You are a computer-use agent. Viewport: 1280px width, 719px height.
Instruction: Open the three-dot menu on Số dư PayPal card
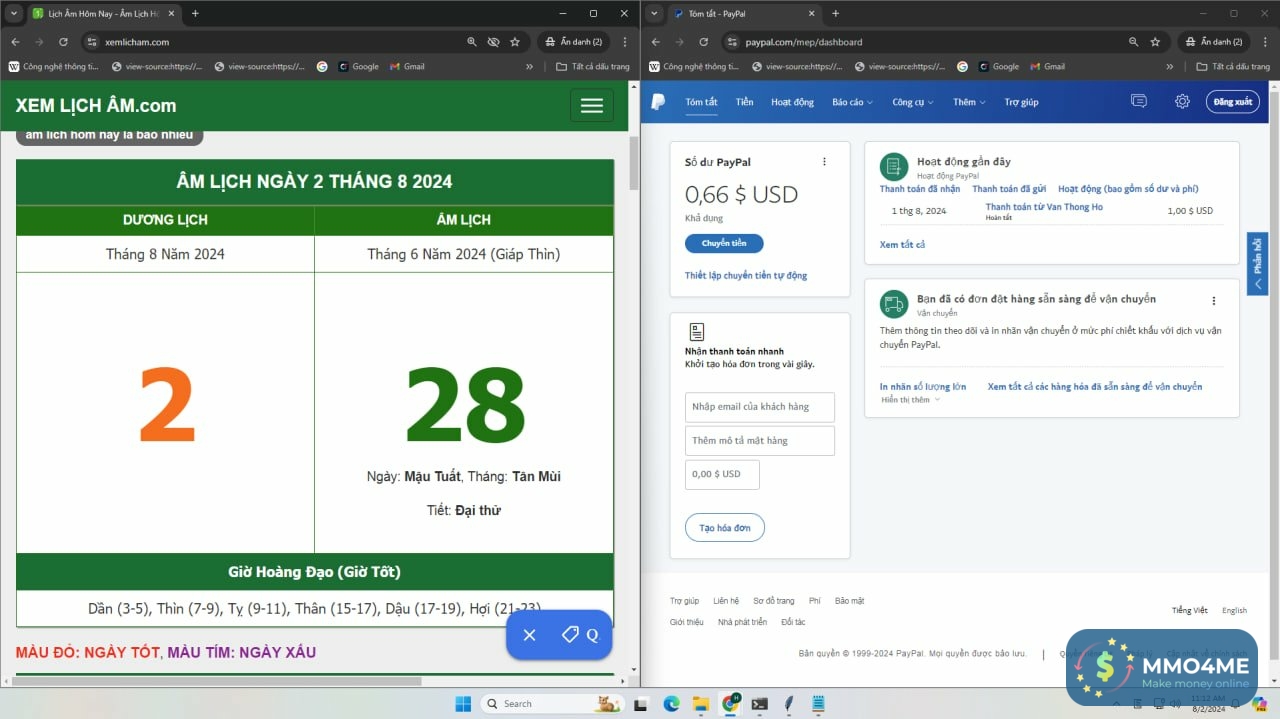(x=824, y=162)
